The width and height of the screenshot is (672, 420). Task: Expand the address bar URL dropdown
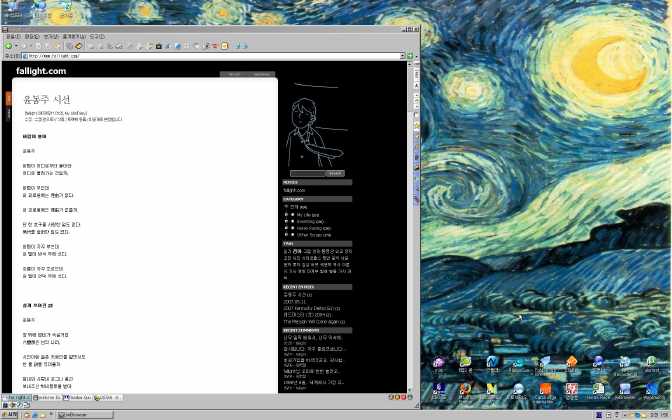pyautogui.click(x=402, y=56)
